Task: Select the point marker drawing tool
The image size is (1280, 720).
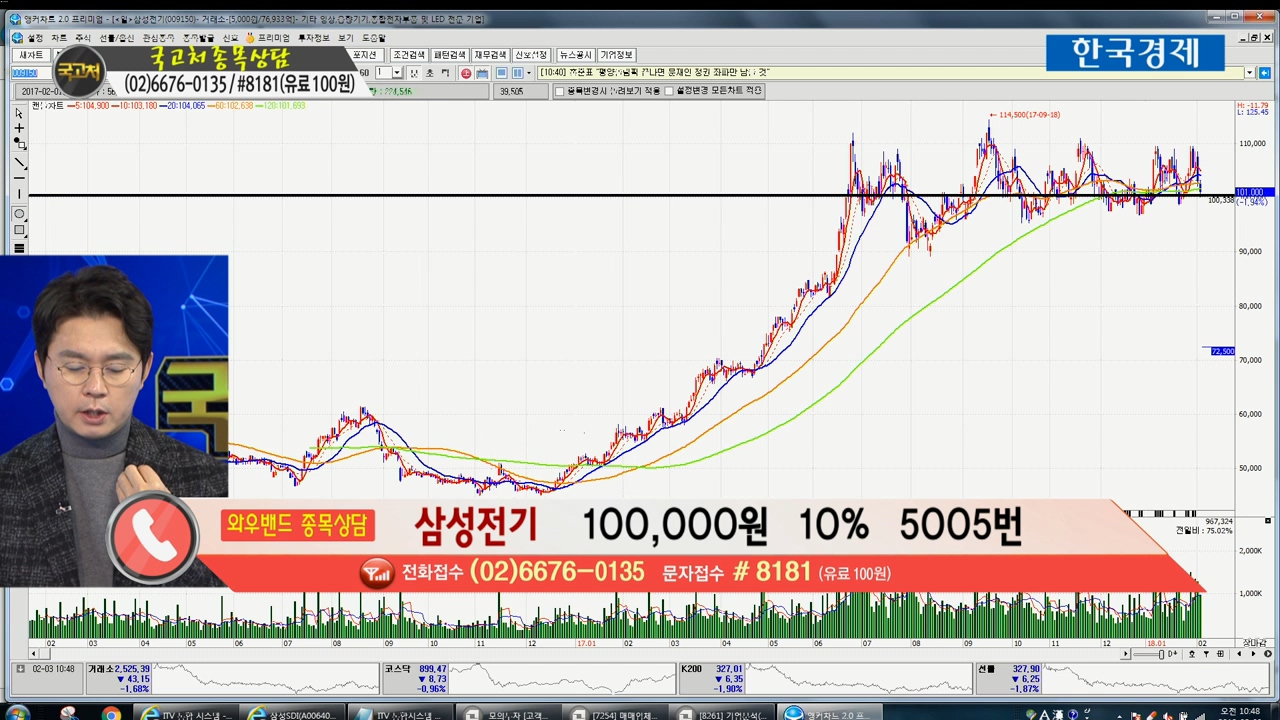Action: pos(19,145)
